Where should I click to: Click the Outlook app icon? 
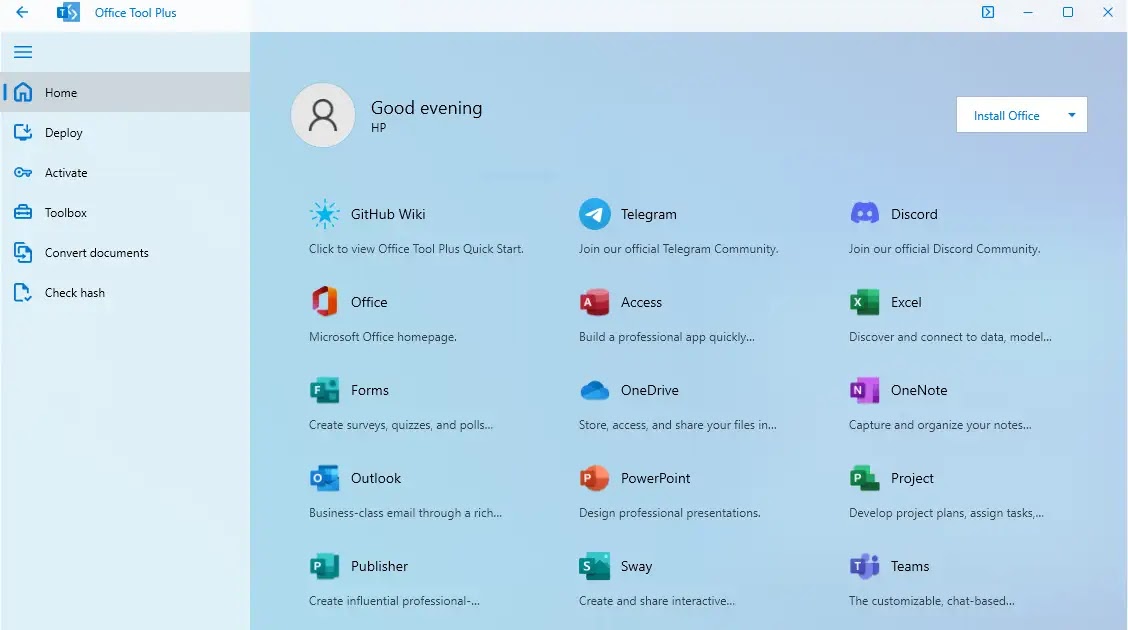324,478
